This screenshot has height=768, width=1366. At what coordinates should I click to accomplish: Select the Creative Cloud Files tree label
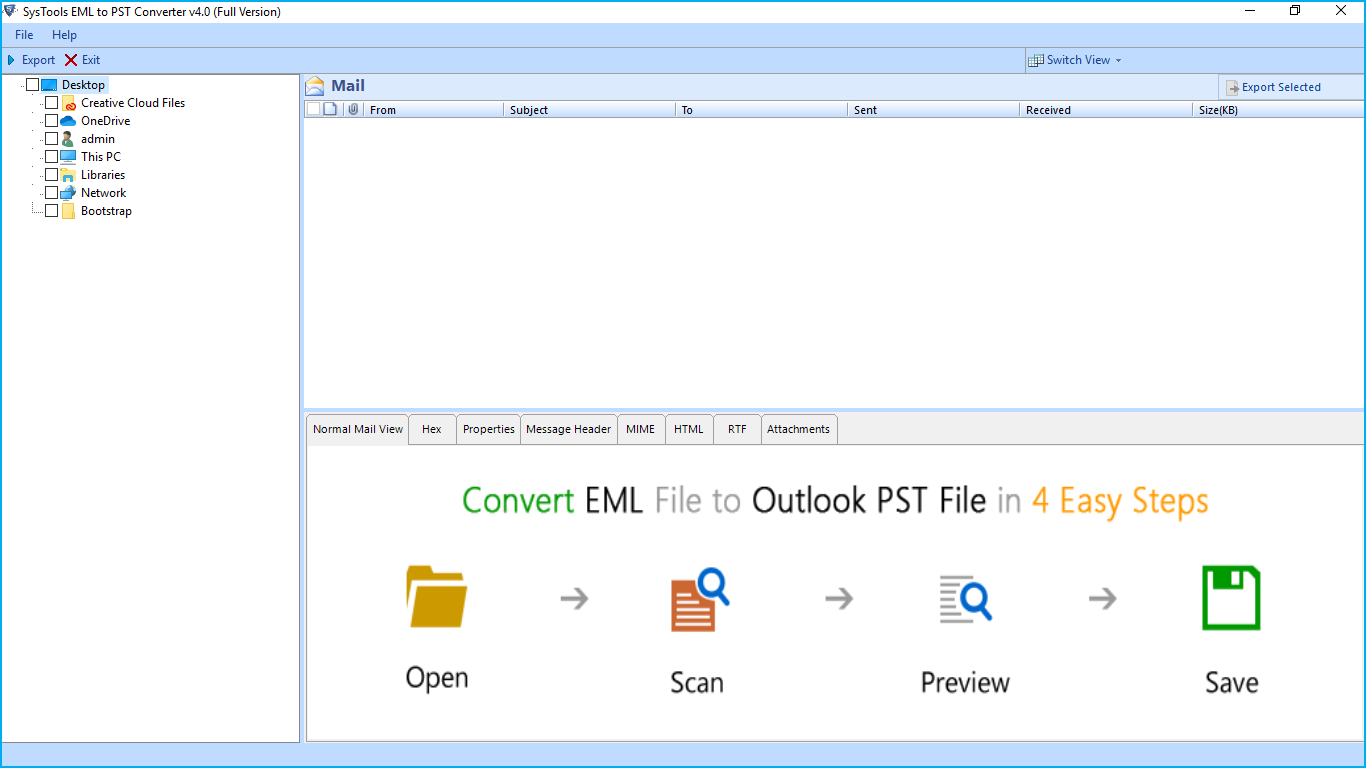pyautogui.click(x=133, y=103)
